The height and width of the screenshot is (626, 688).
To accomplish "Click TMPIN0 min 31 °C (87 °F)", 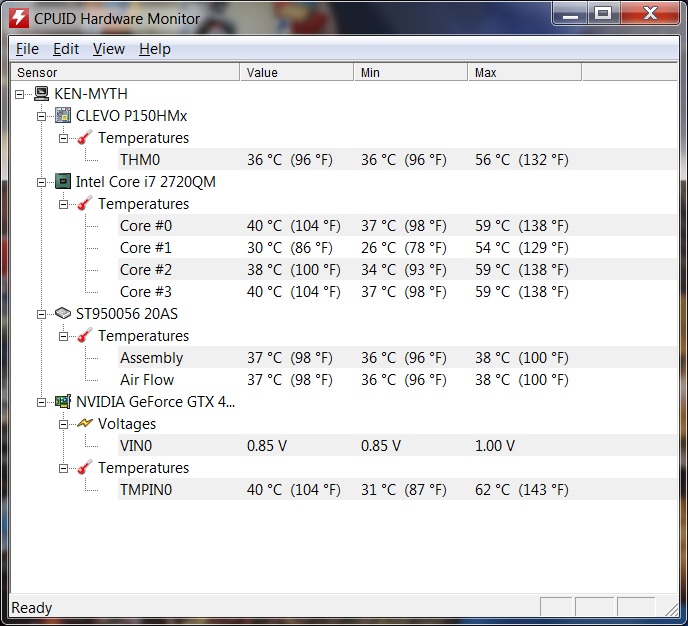I will pyautogui.click(x=404, y=489).
